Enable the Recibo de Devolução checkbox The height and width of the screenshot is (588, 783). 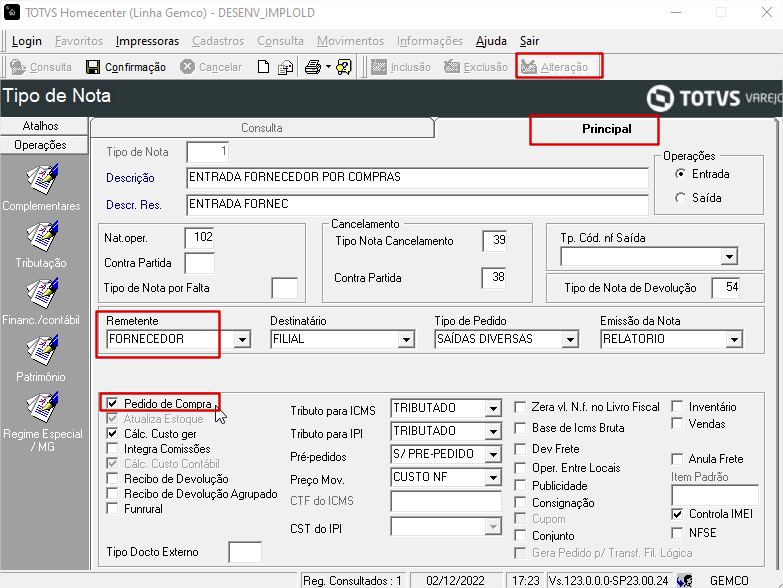point(112,478)
